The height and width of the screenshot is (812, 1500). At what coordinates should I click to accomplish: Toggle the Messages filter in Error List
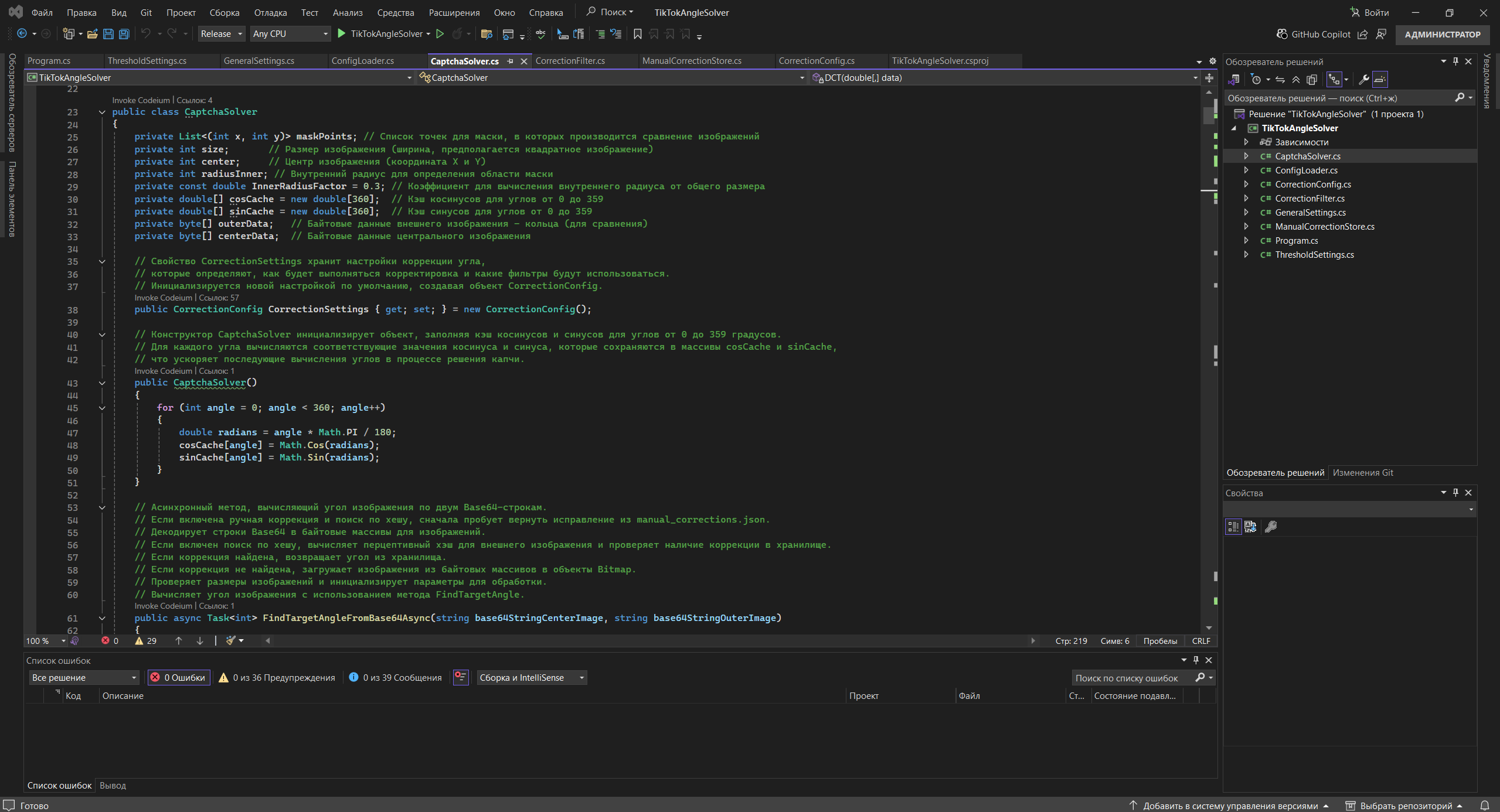point(396,677)
